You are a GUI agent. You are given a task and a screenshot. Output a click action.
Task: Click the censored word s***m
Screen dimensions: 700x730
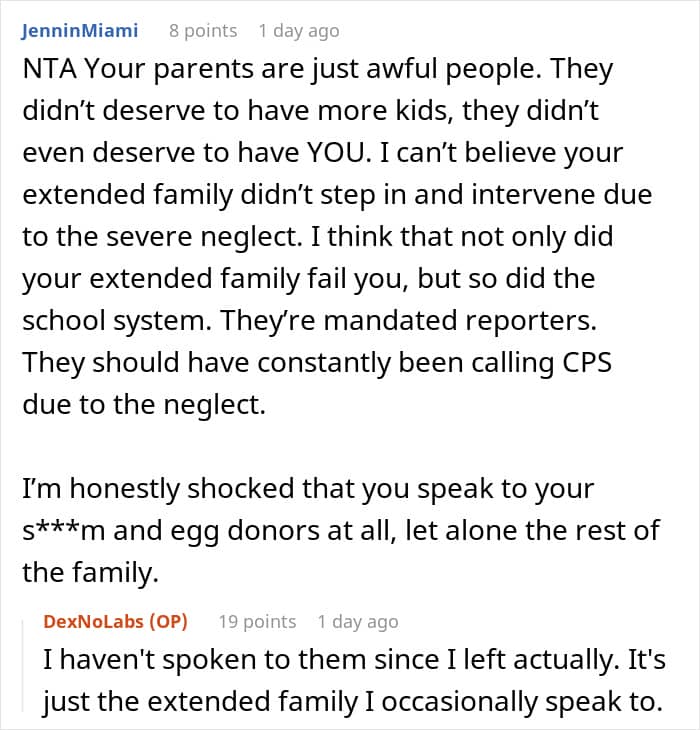[64, 530]
